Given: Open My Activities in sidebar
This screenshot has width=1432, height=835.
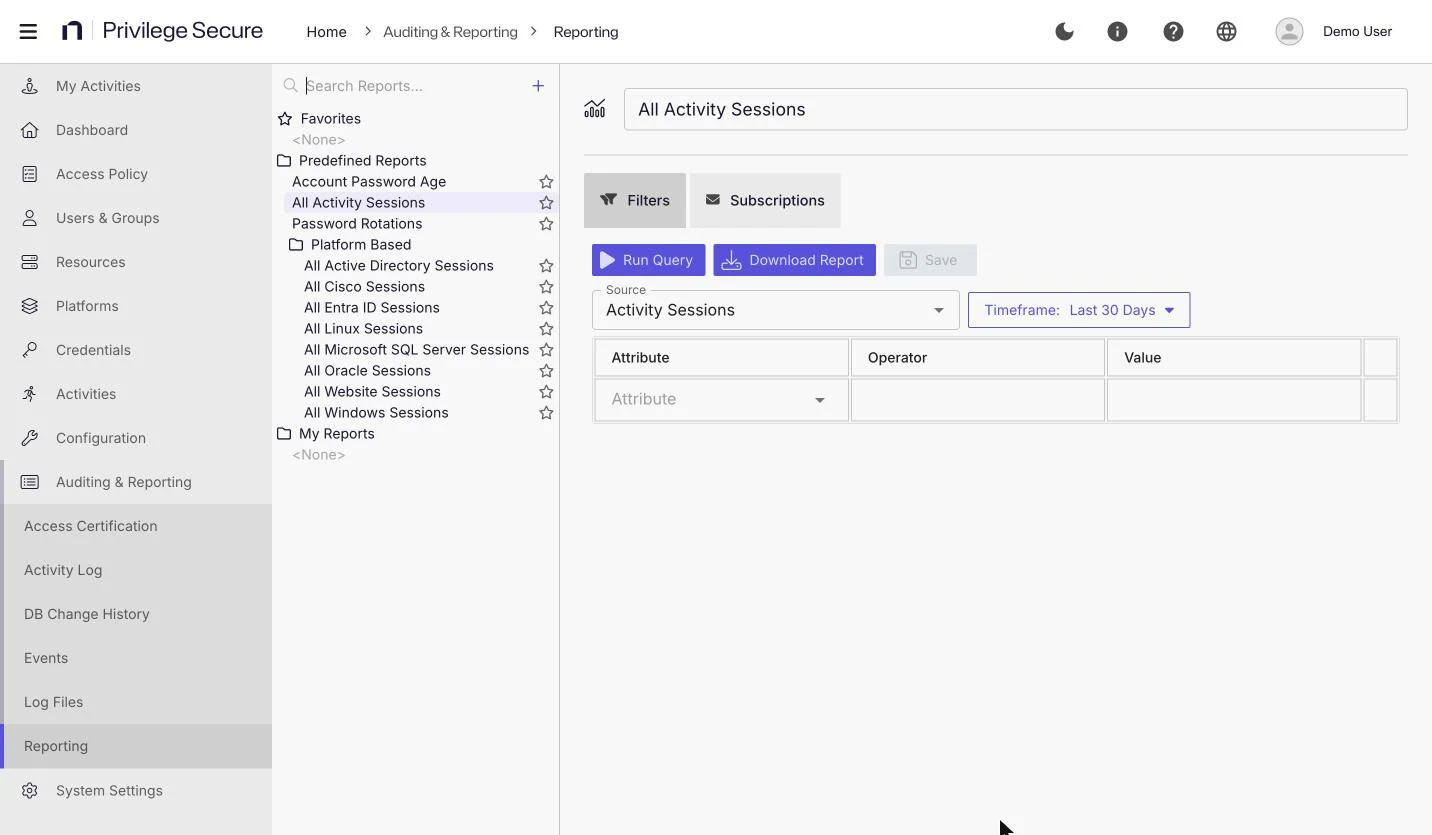Looking at the screenshot, I should pos(136,86).
